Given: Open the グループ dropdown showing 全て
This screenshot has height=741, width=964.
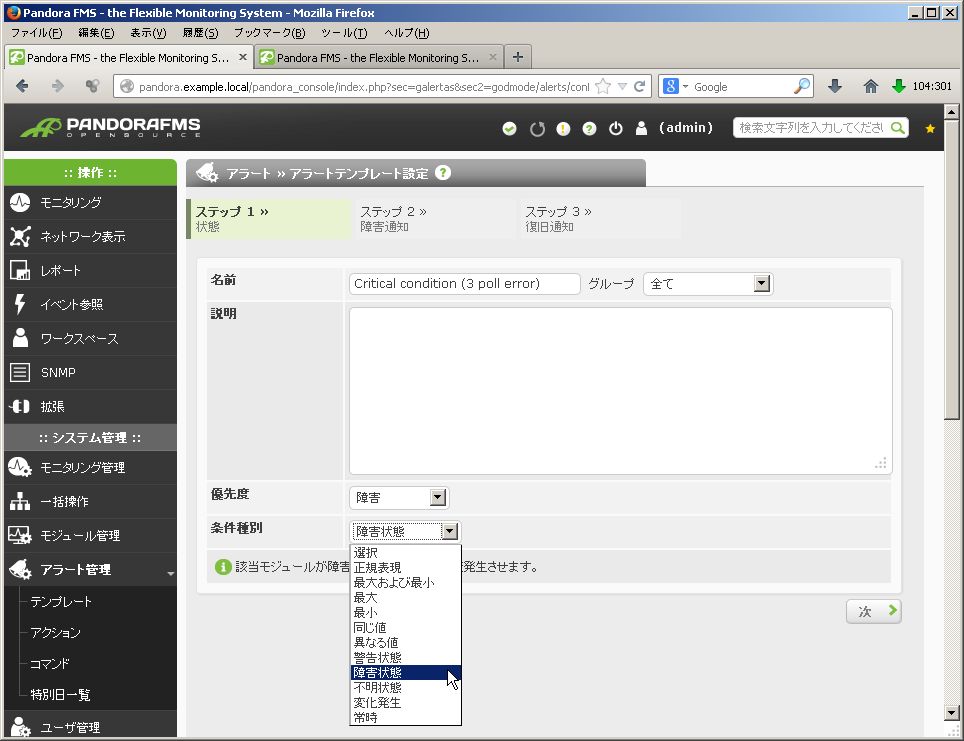Looking at the screenshot, I should pos(708,283).
